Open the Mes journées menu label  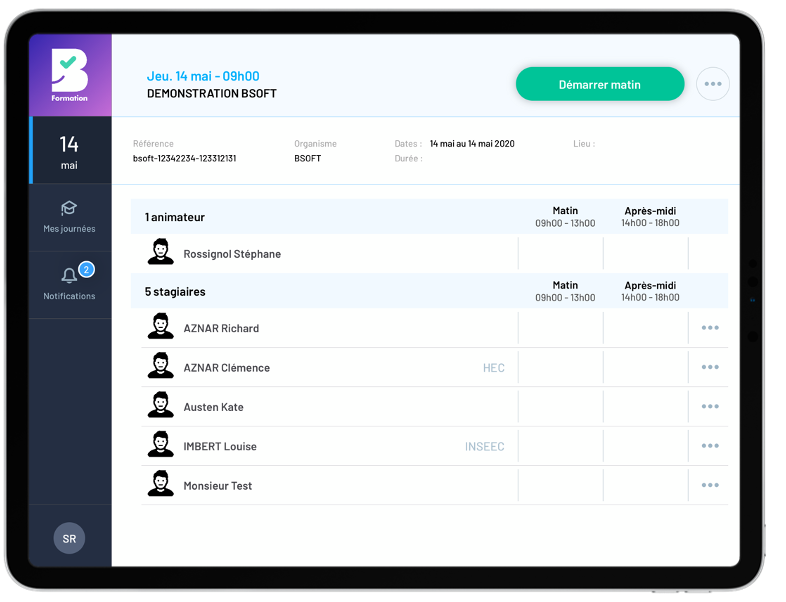click(x=69, y=229)
